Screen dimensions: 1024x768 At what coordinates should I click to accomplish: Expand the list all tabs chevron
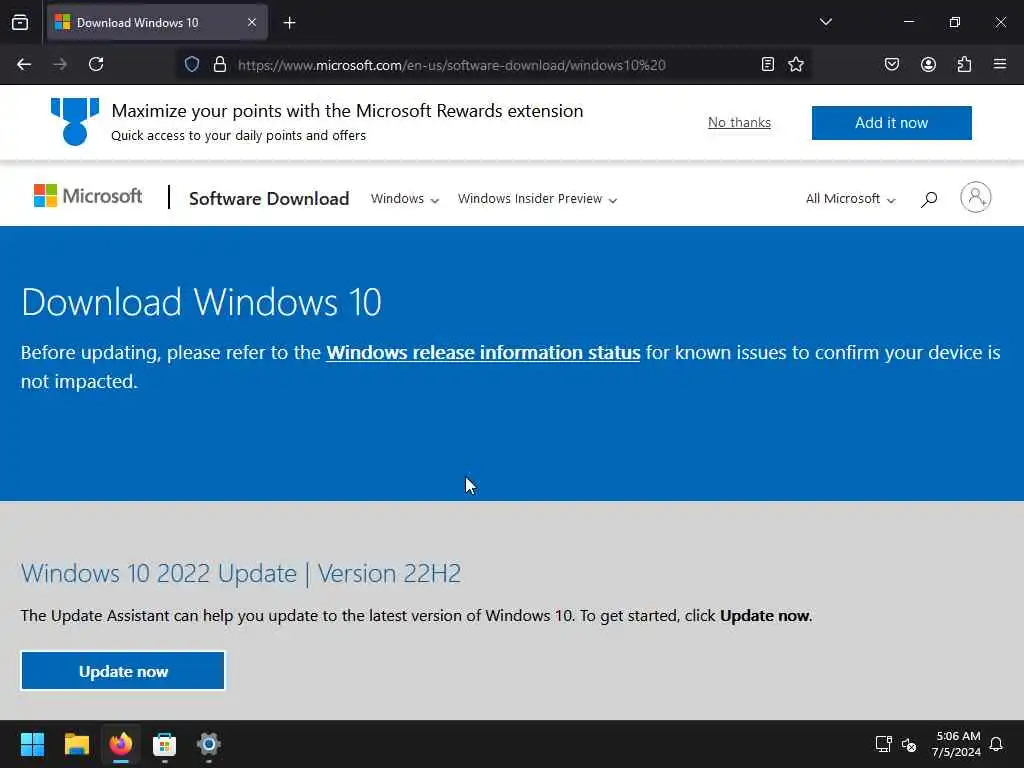(825, 22)
